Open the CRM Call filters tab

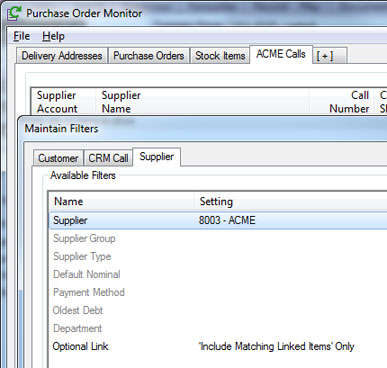point(108,158)
